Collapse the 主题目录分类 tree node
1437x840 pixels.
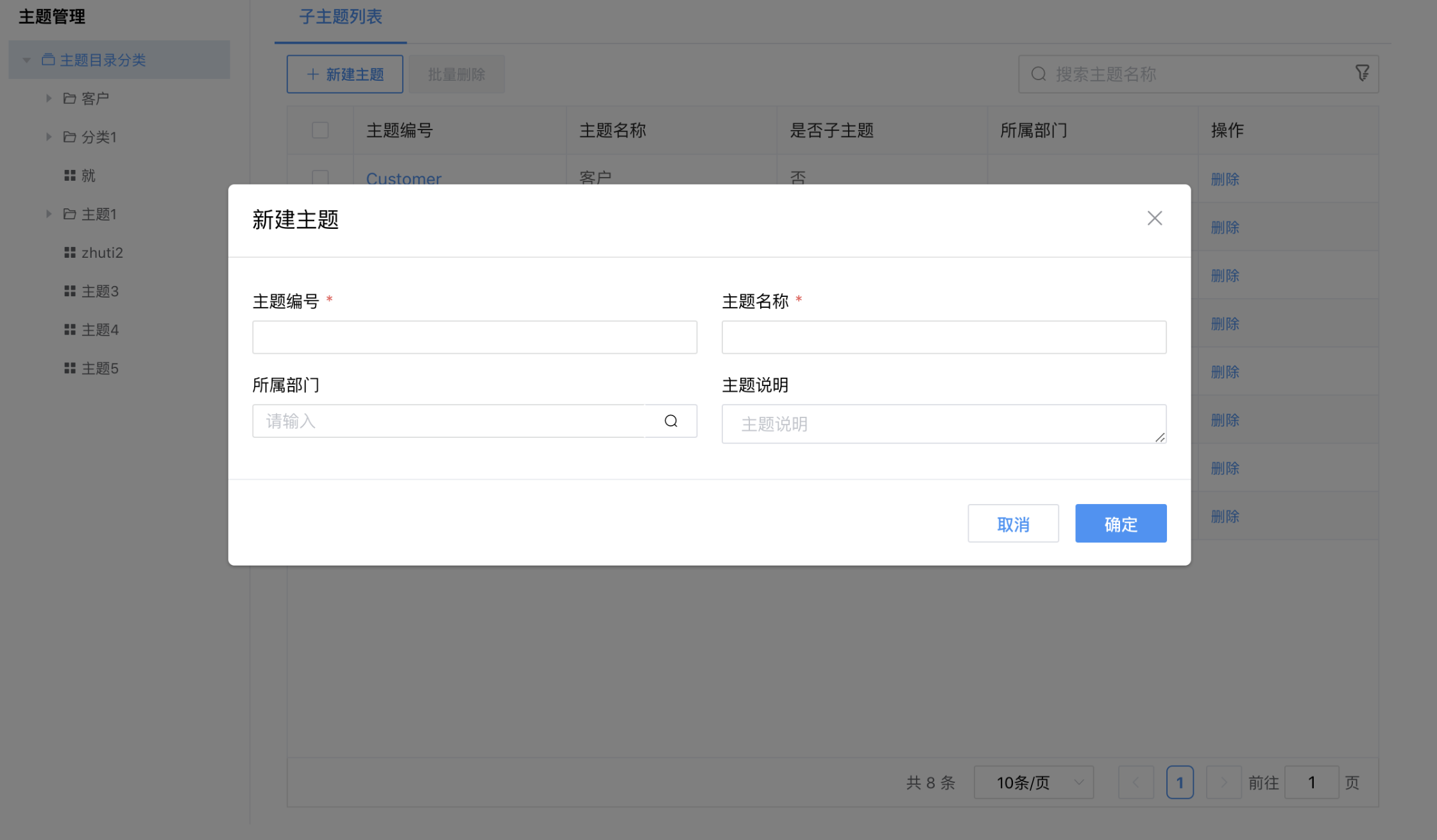(x=26, y=59)
